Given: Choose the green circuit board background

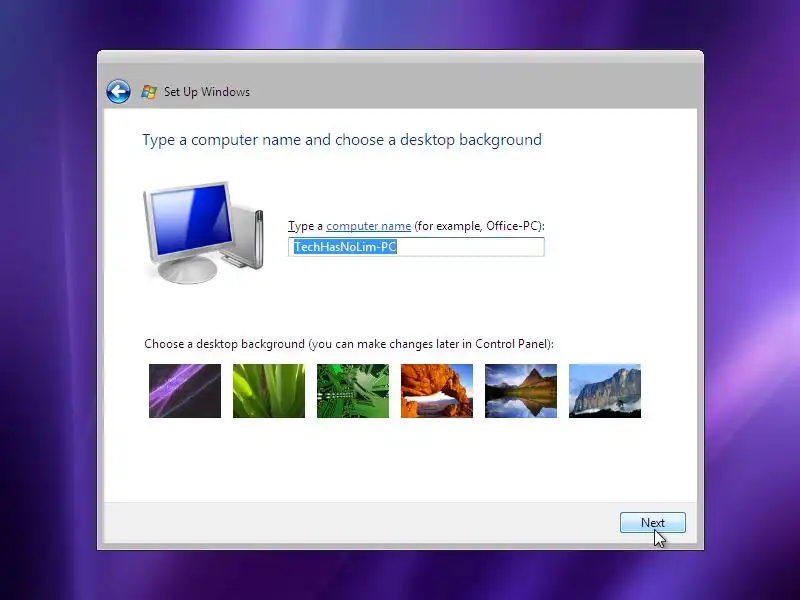Looking at the screenshot, I should 353,391.
